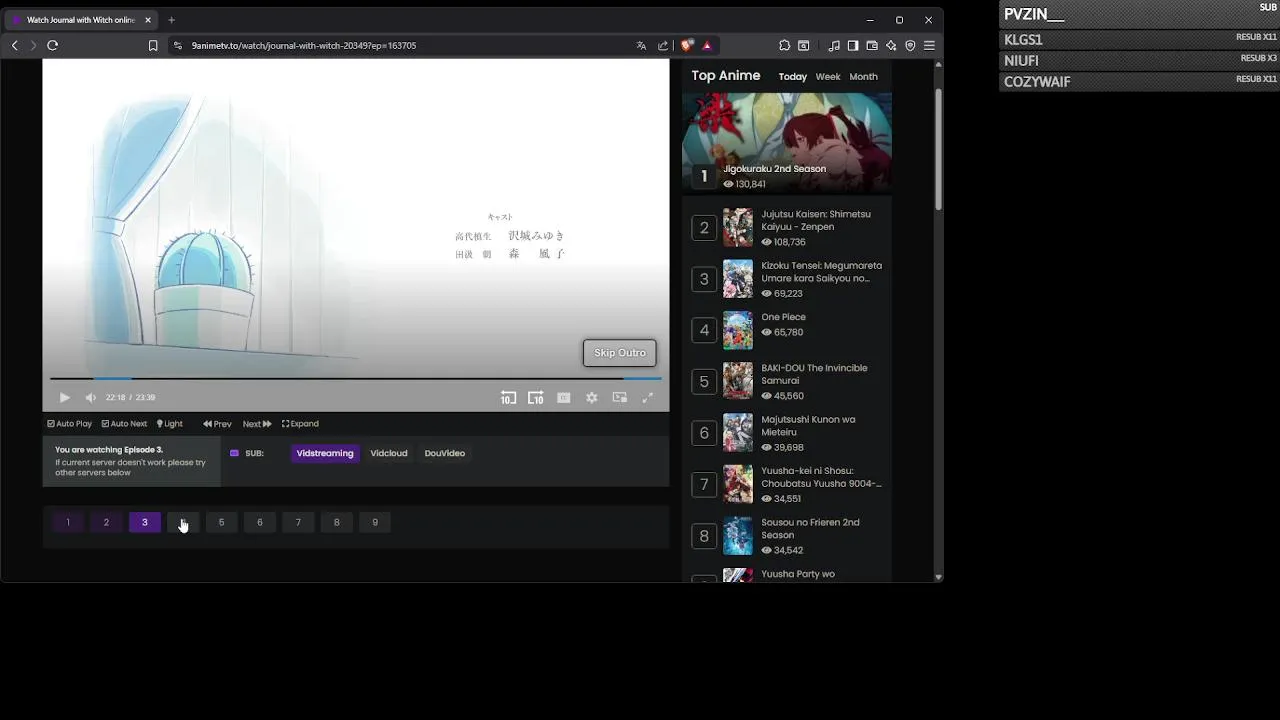The width and height of the screenshot is (1280, 720).
Task: Uncheck the Auto Next checkbox
Action: coord(124,424)
